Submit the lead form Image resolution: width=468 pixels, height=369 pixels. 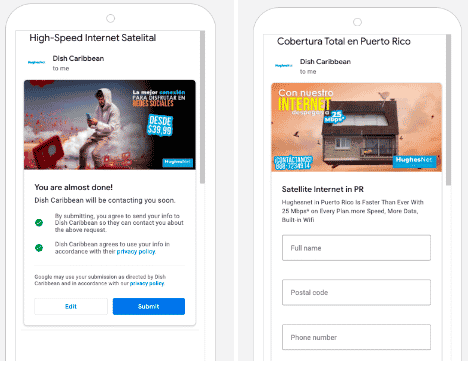149,306
